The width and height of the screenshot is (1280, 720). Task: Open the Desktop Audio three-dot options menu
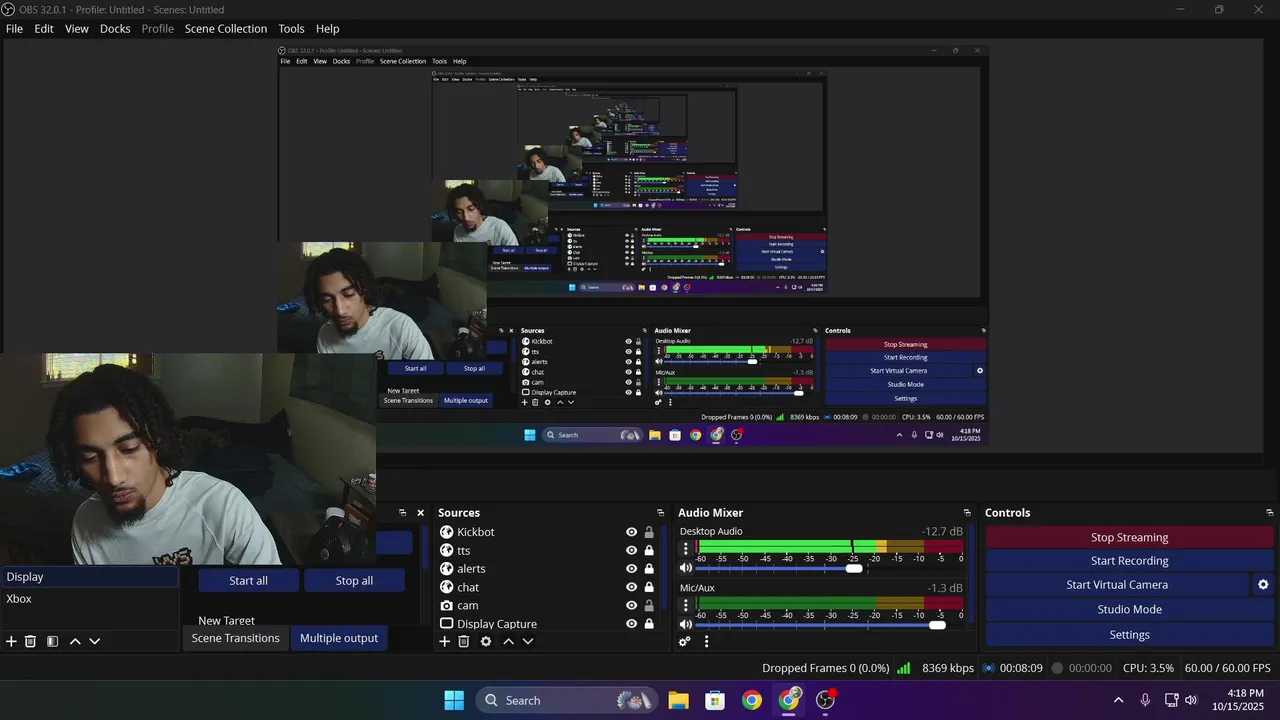[686, 548]
